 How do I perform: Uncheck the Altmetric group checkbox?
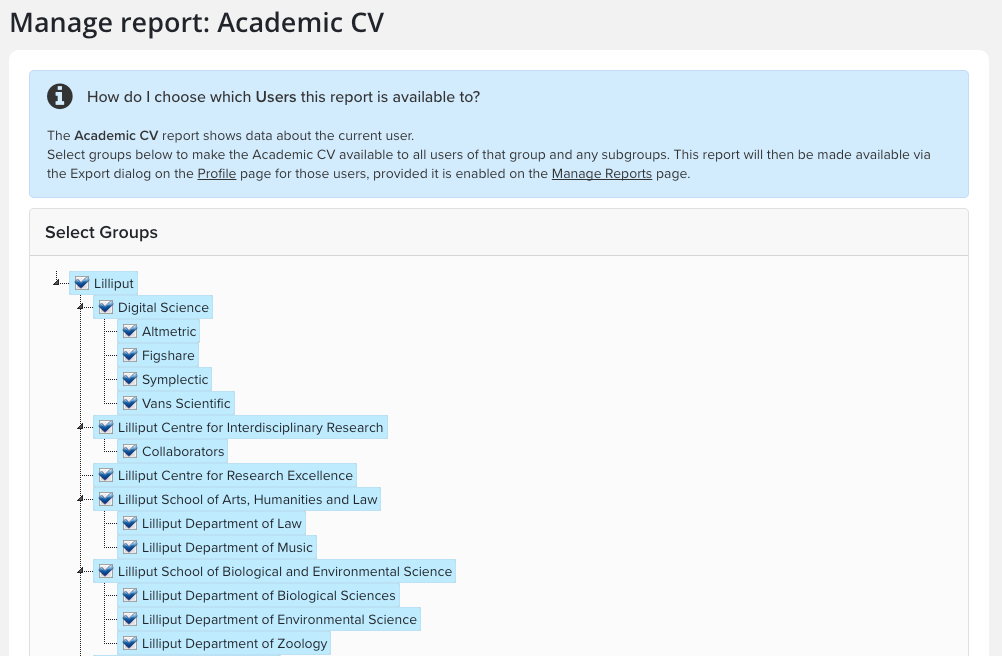pos(130,332)
